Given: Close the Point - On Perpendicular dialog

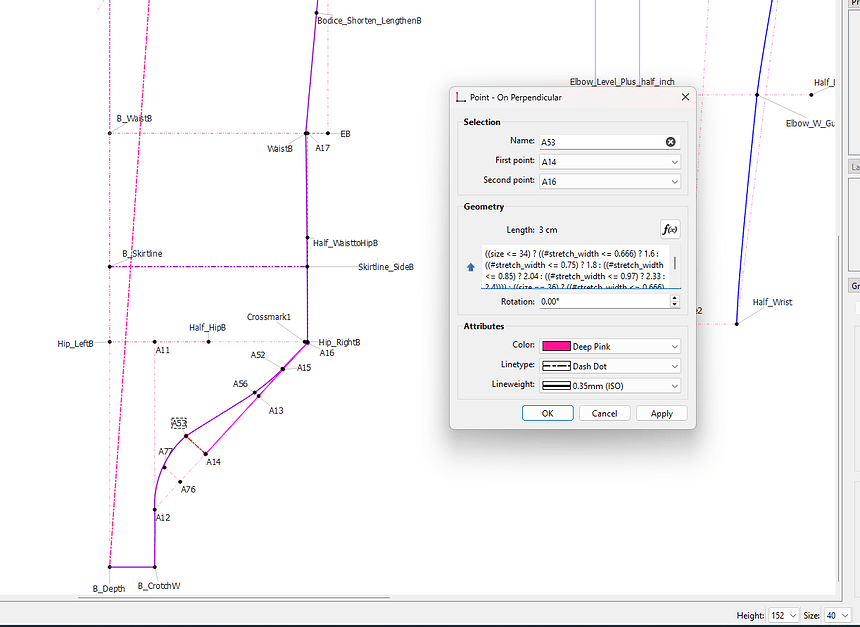Looking at the screenshot, I should [x=685, y=97].
